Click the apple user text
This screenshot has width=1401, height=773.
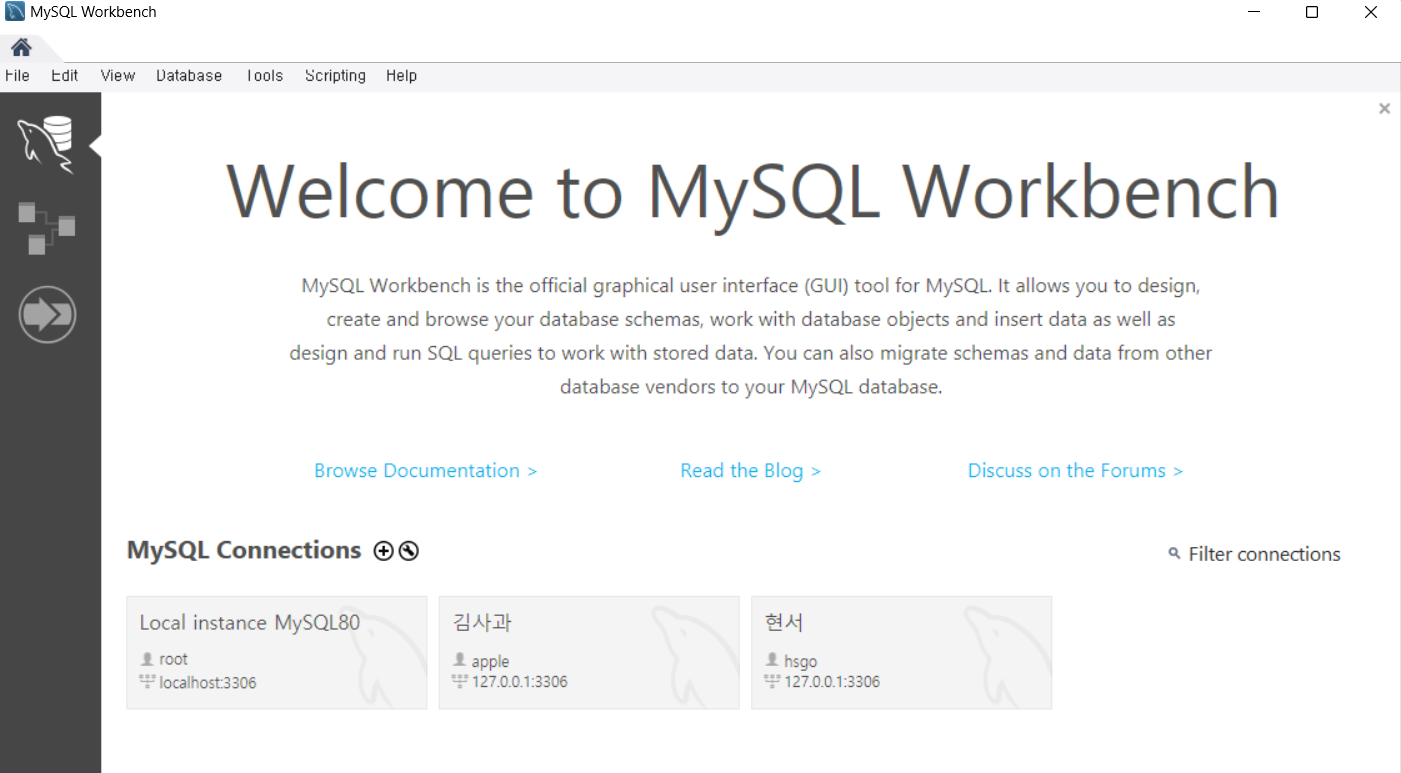click(x=490, y=661)
